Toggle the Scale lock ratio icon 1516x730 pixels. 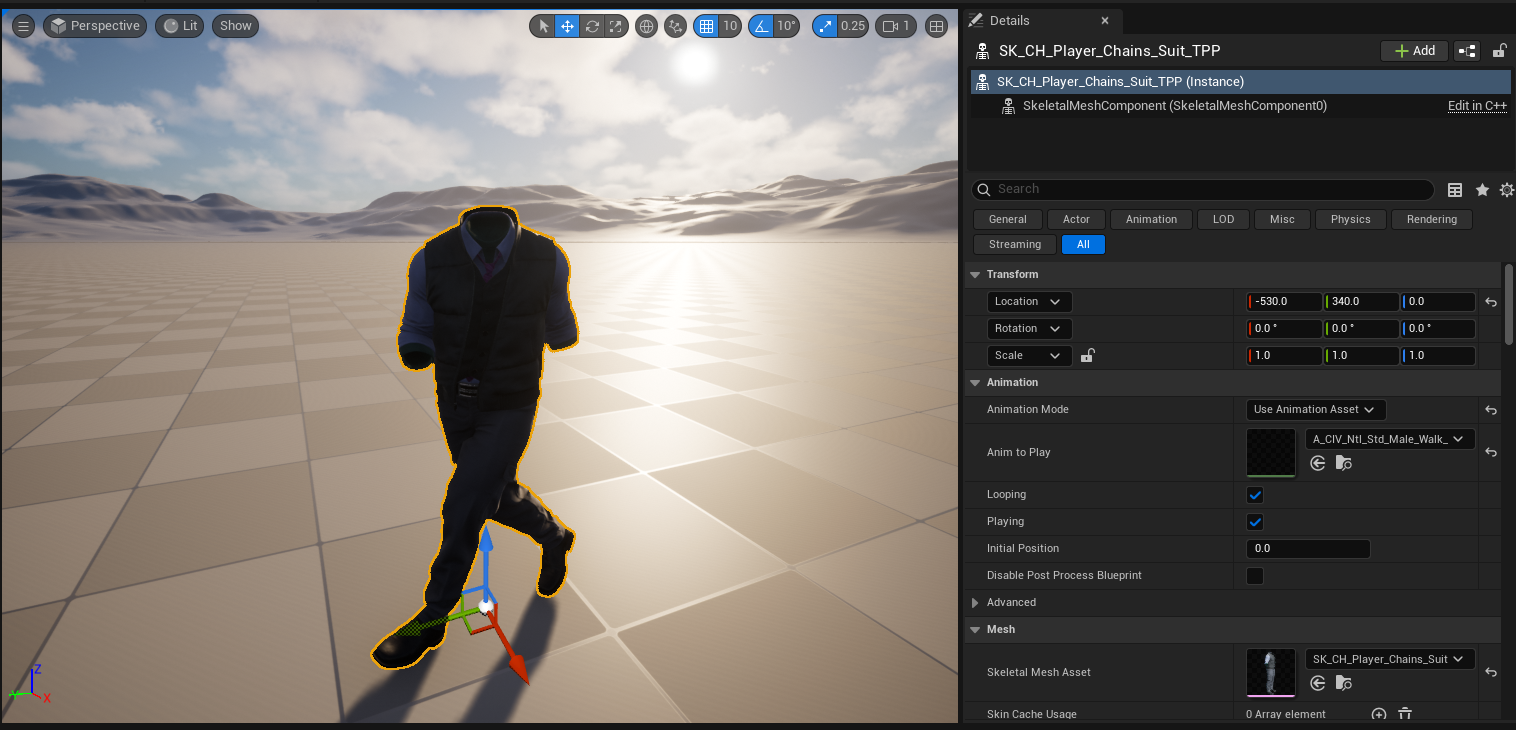[x=1088, y=355]
